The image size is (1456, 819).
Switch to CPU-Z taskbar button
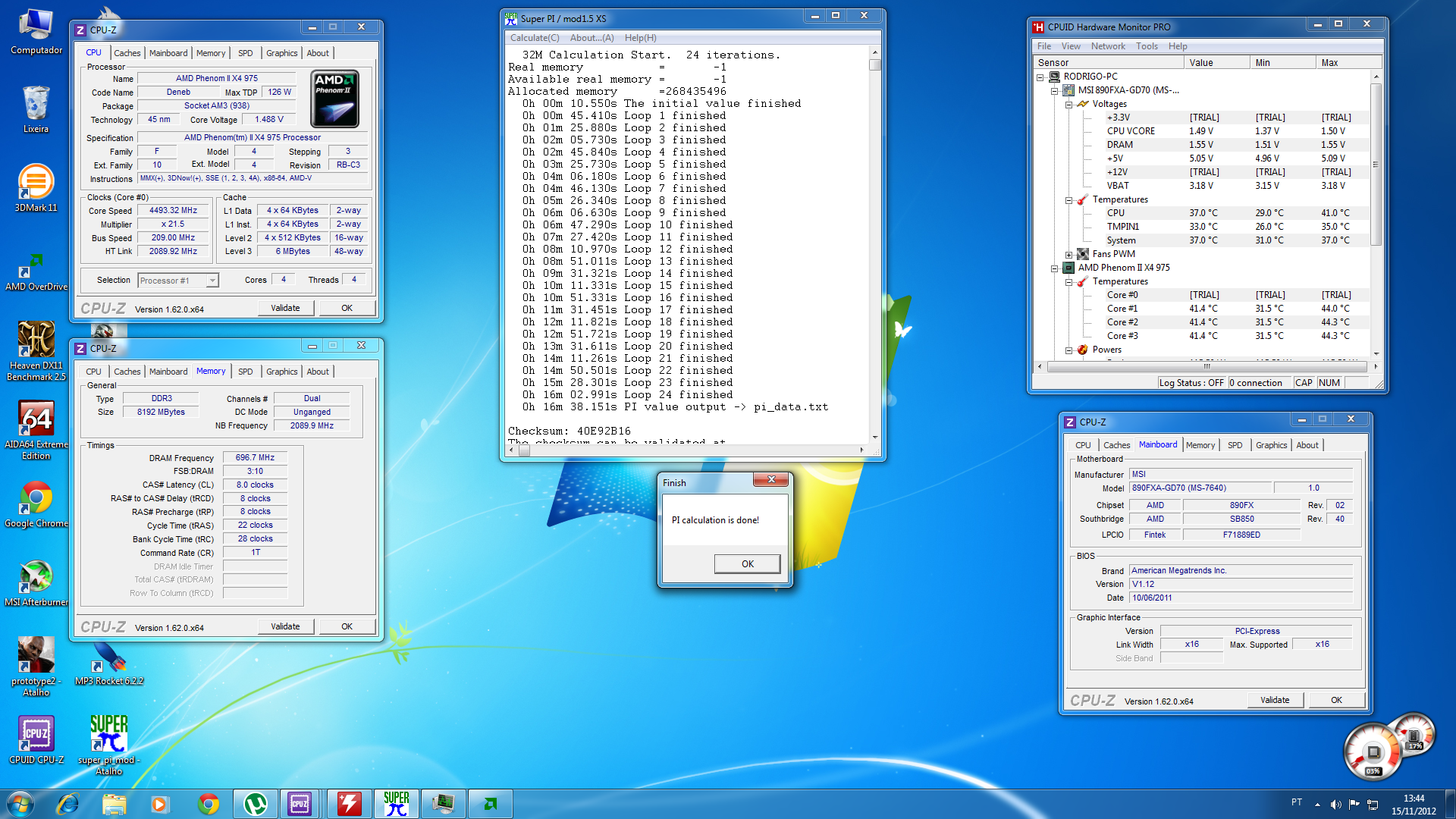(x=300, y=804)
